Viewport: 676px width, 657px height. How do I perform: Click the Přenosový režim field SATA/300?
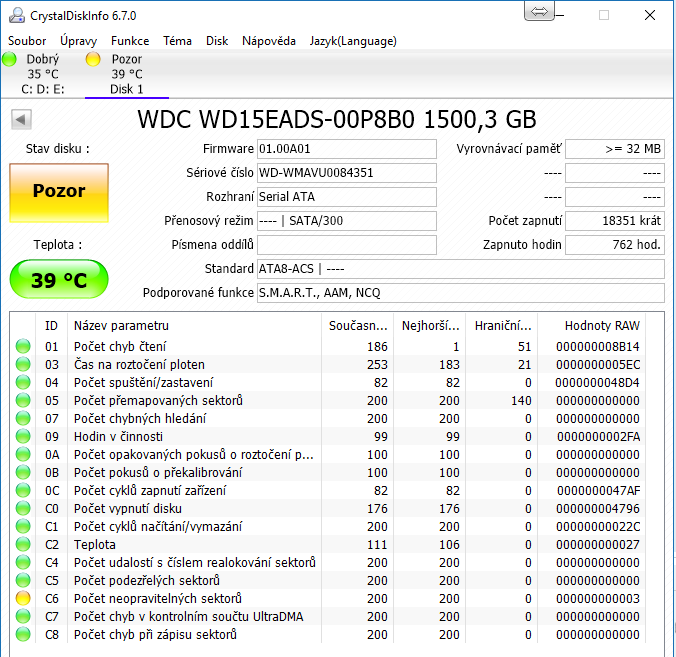click(347, 221)
